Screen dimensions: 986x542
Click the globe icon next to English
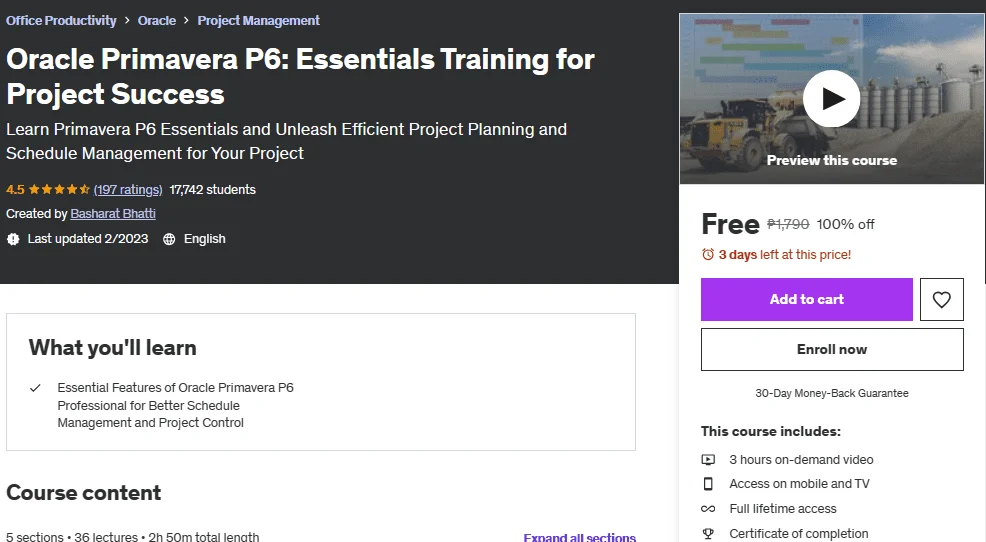(x=169, y=239)
